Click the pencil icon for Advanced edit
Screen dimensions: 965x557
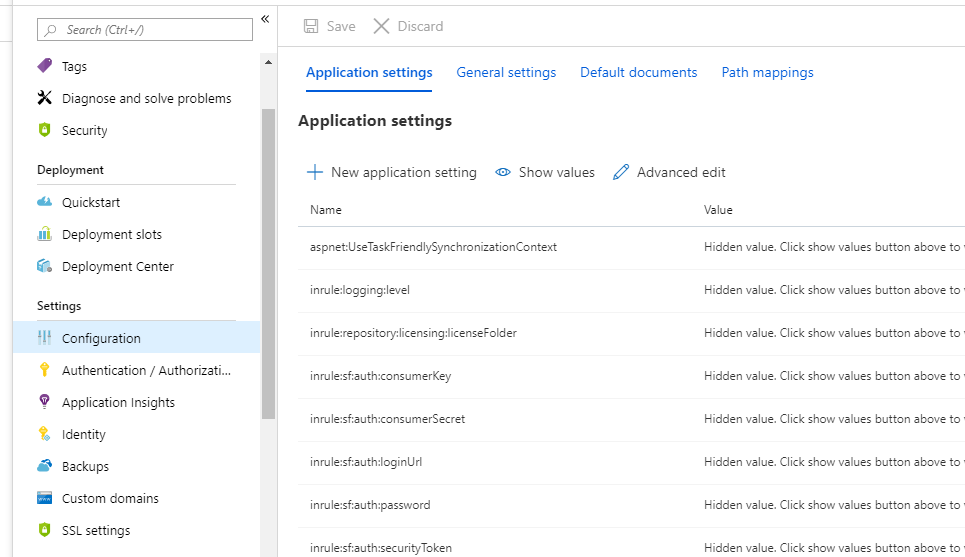(621, 172)
